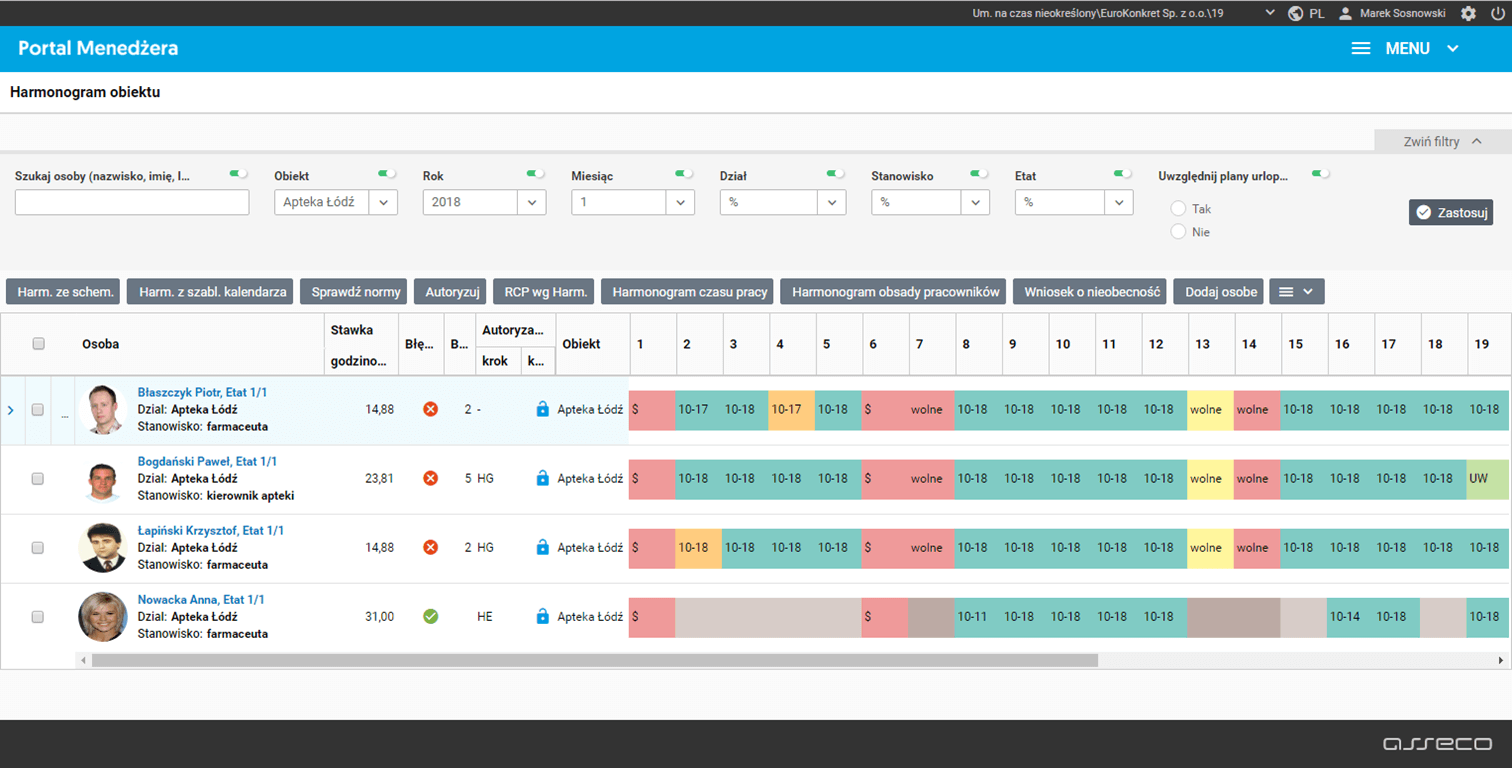
Task: Check the checkbox for Bogdański Paweł
Action: tap(38, 479)
